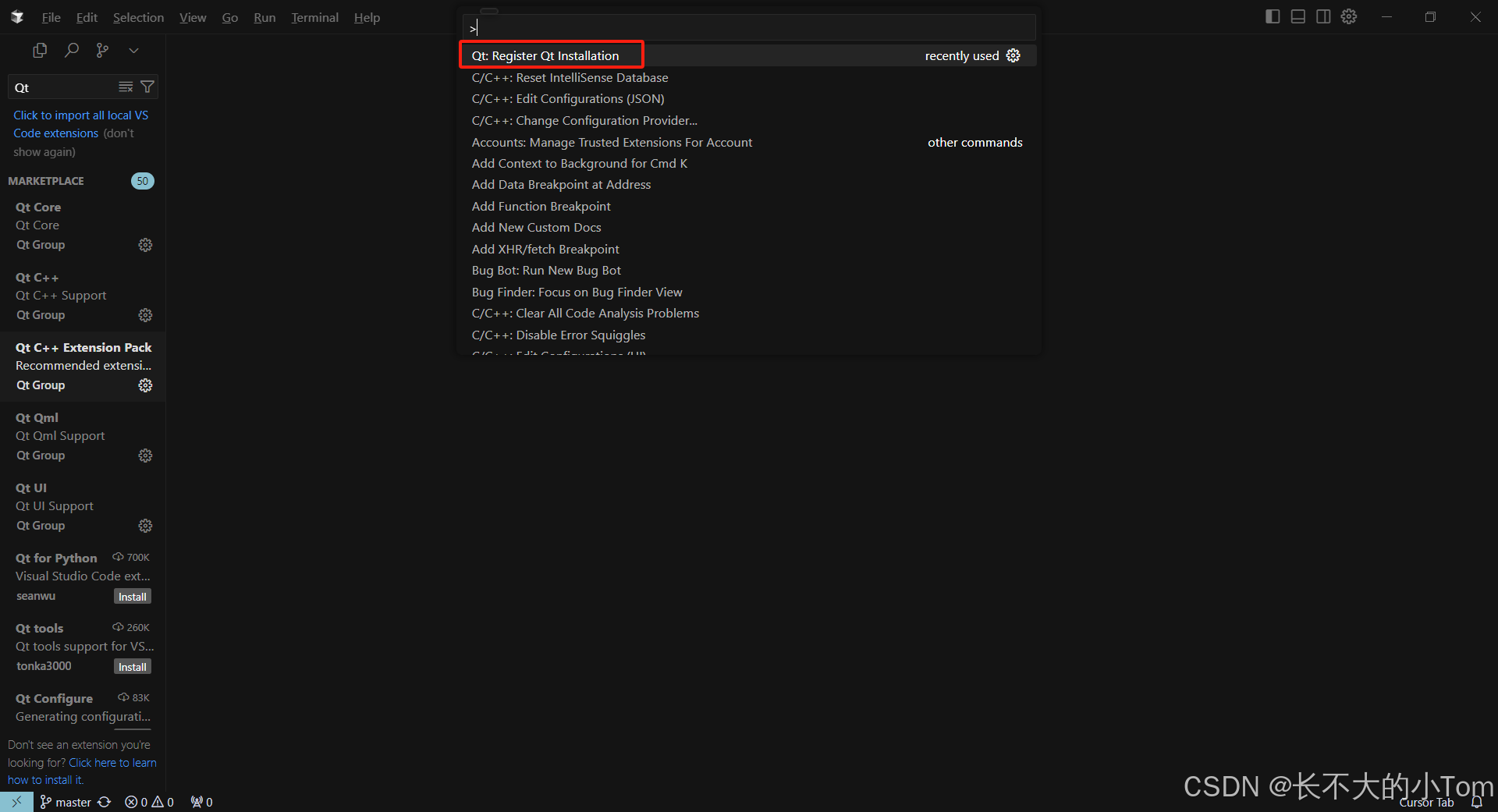The image size is (1498, 812).
Task: Open manage gear for Qt C++ Extension Pack
Action: [x=145, y=385]
